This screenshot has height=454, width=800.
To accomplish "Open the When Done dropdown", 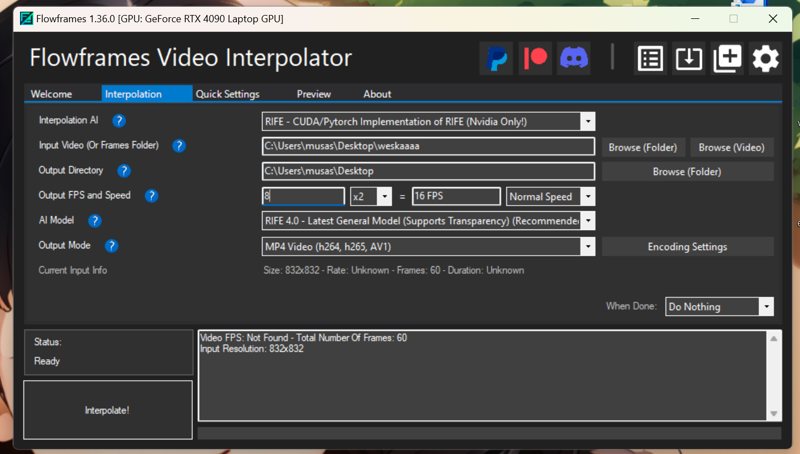I will (x=766, y=307).
